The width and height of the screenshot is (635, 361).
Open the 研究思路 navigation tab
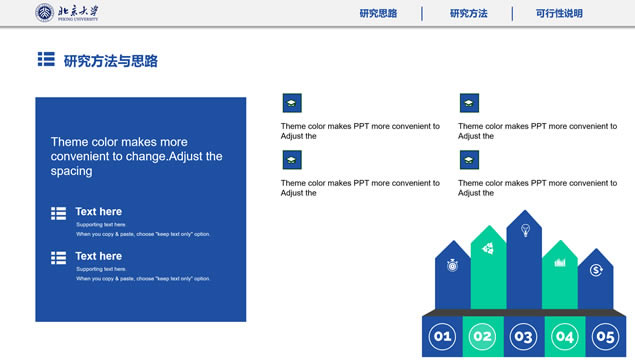point(378,13)
